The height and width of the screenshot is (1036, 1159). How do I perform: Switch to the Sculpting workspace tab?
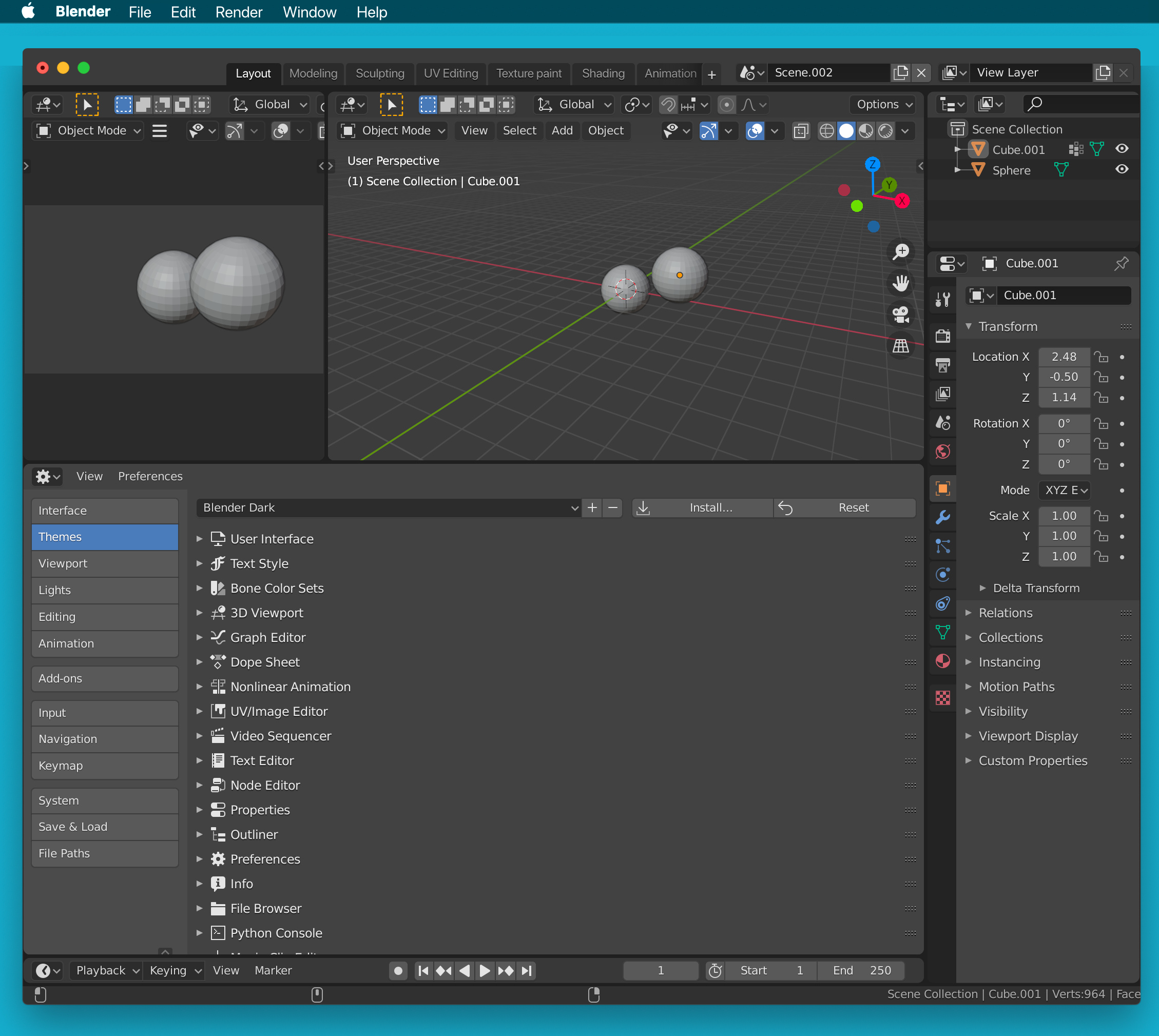coord(380,73)
